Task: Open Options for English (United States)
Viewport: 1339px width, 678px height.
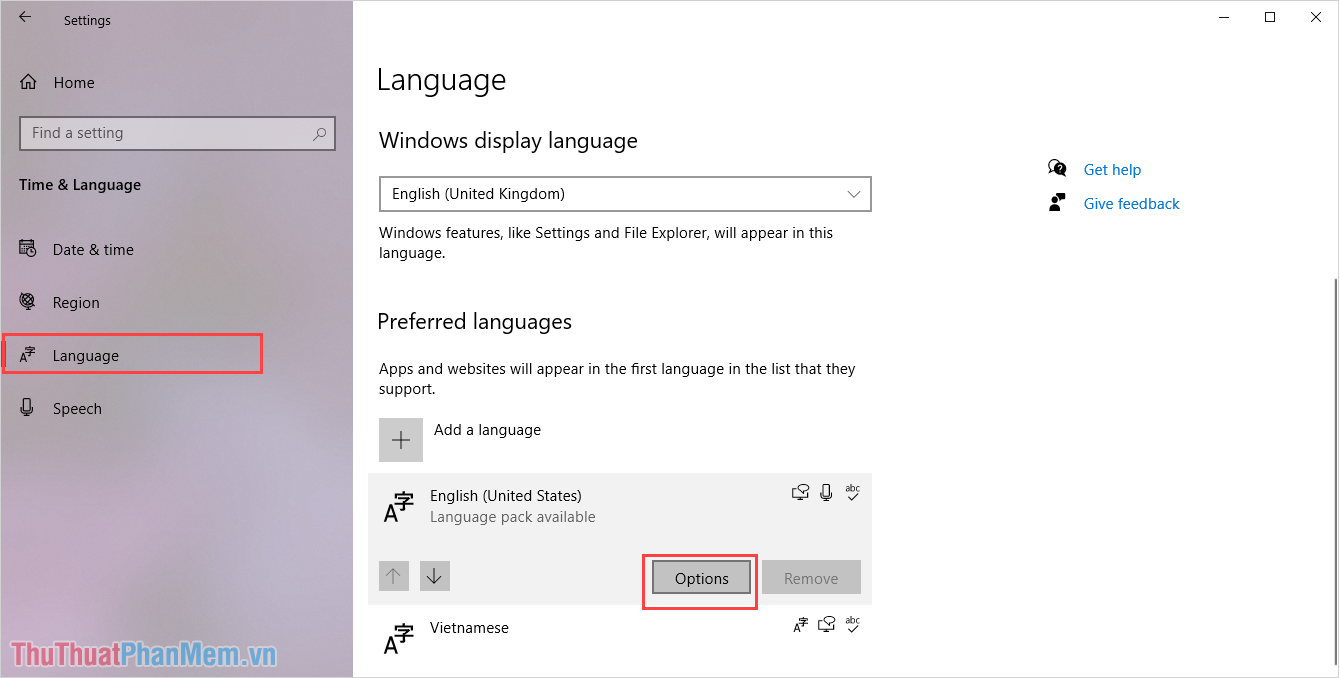Action: tap(700, 578)
